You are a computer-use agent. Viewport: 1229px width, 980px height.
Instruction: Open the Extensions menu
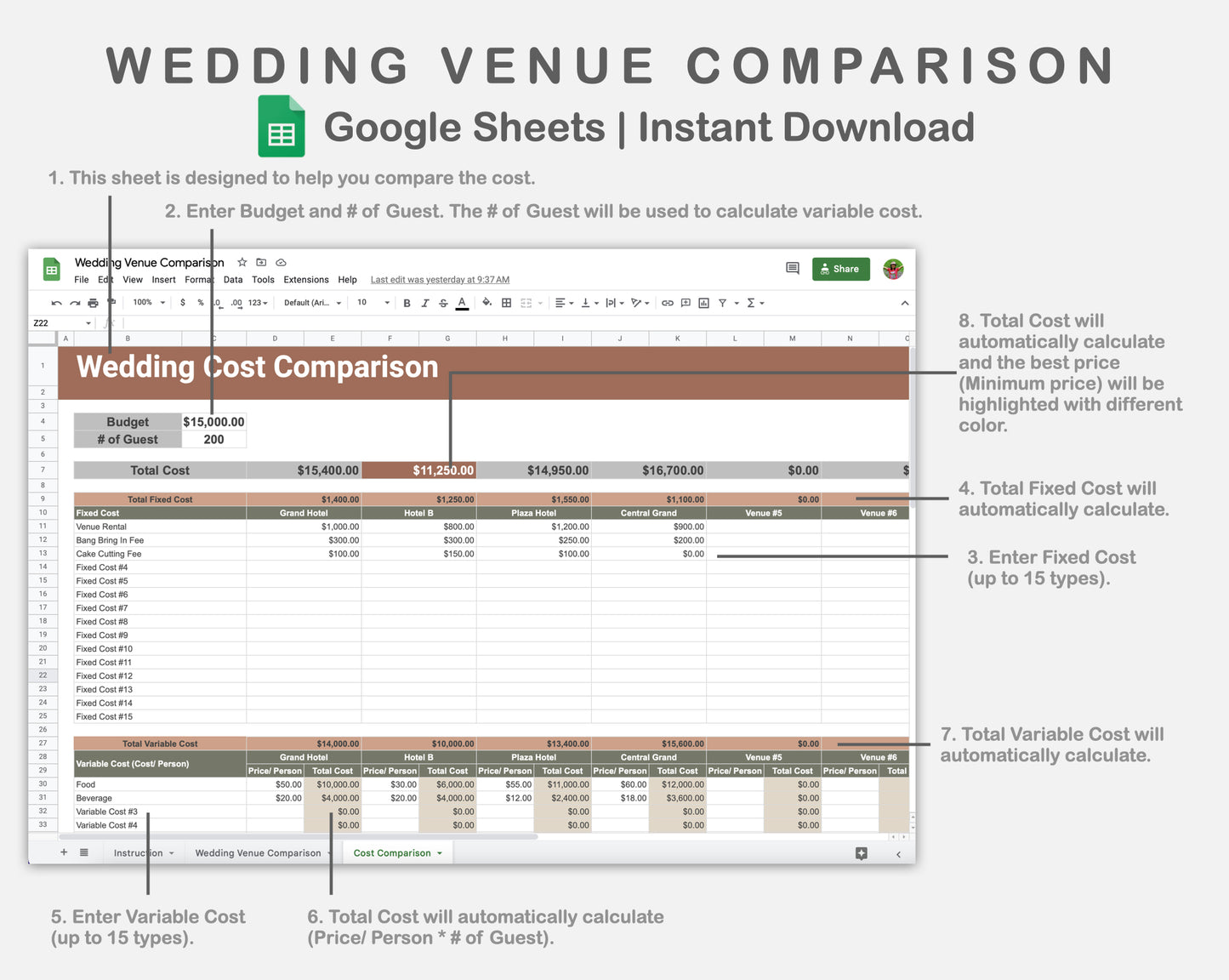coord(305,279)
